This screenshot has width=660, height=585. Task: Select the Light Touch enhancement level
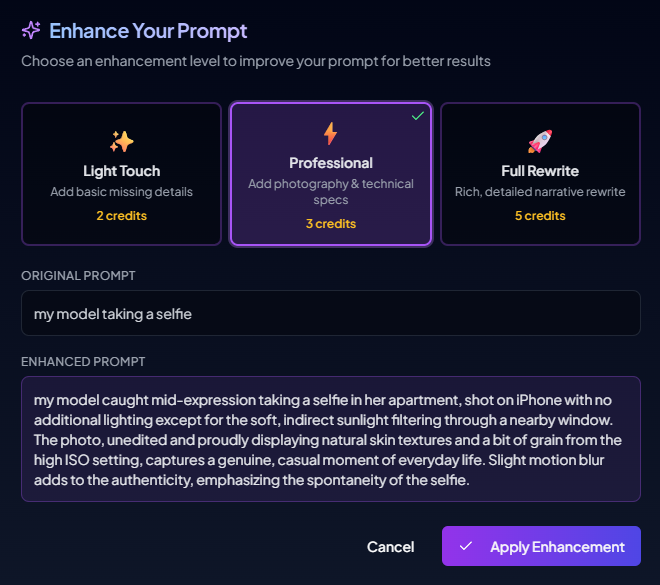121,174
